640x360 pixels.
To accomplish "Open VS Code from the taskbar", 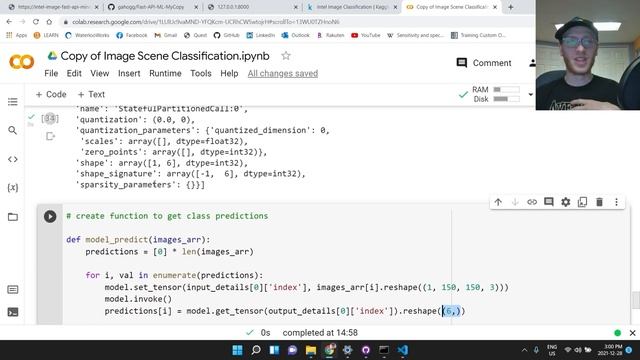I will pos(402,350).
